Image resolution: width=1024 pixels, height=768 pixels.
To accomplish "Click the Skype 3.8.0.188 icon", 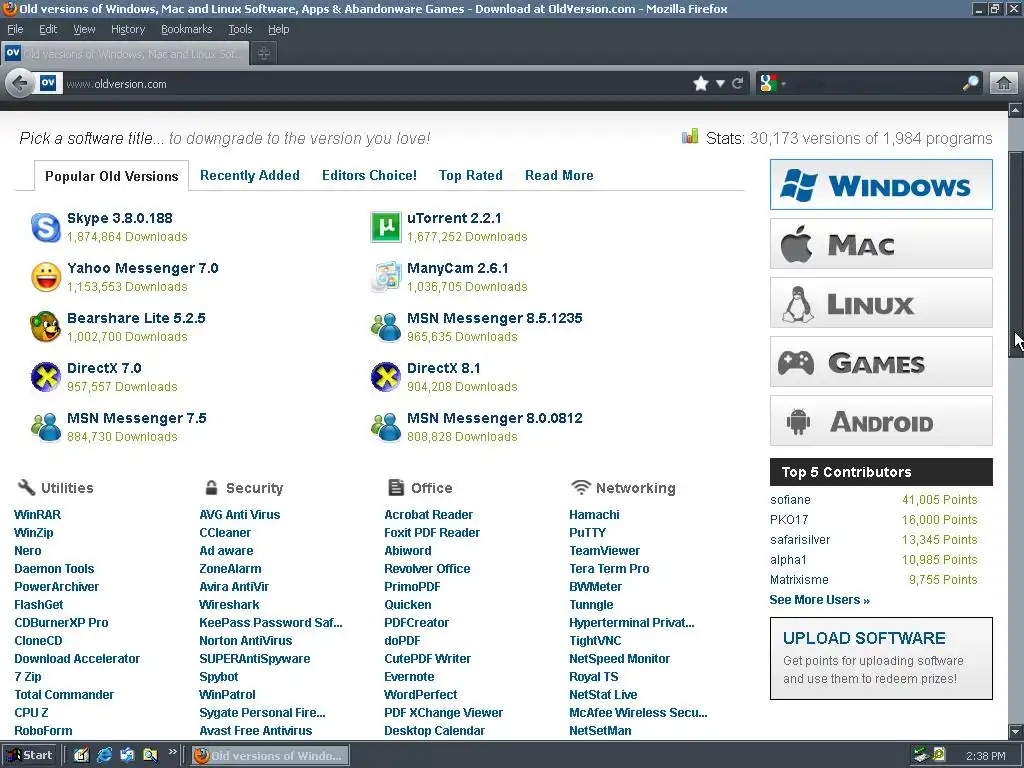I will pos(46,227).
